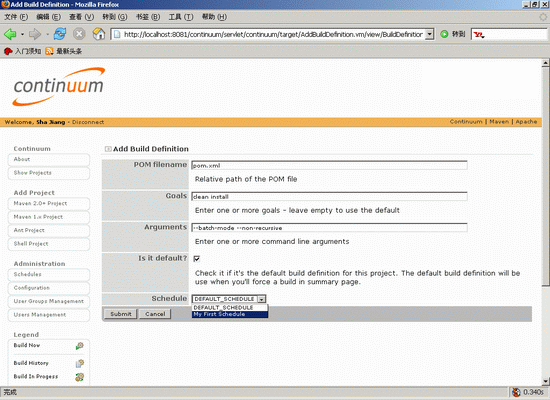Open the 编辑 (E) menu
This screenshot has height=400, width=550.
tap(48, 17)
